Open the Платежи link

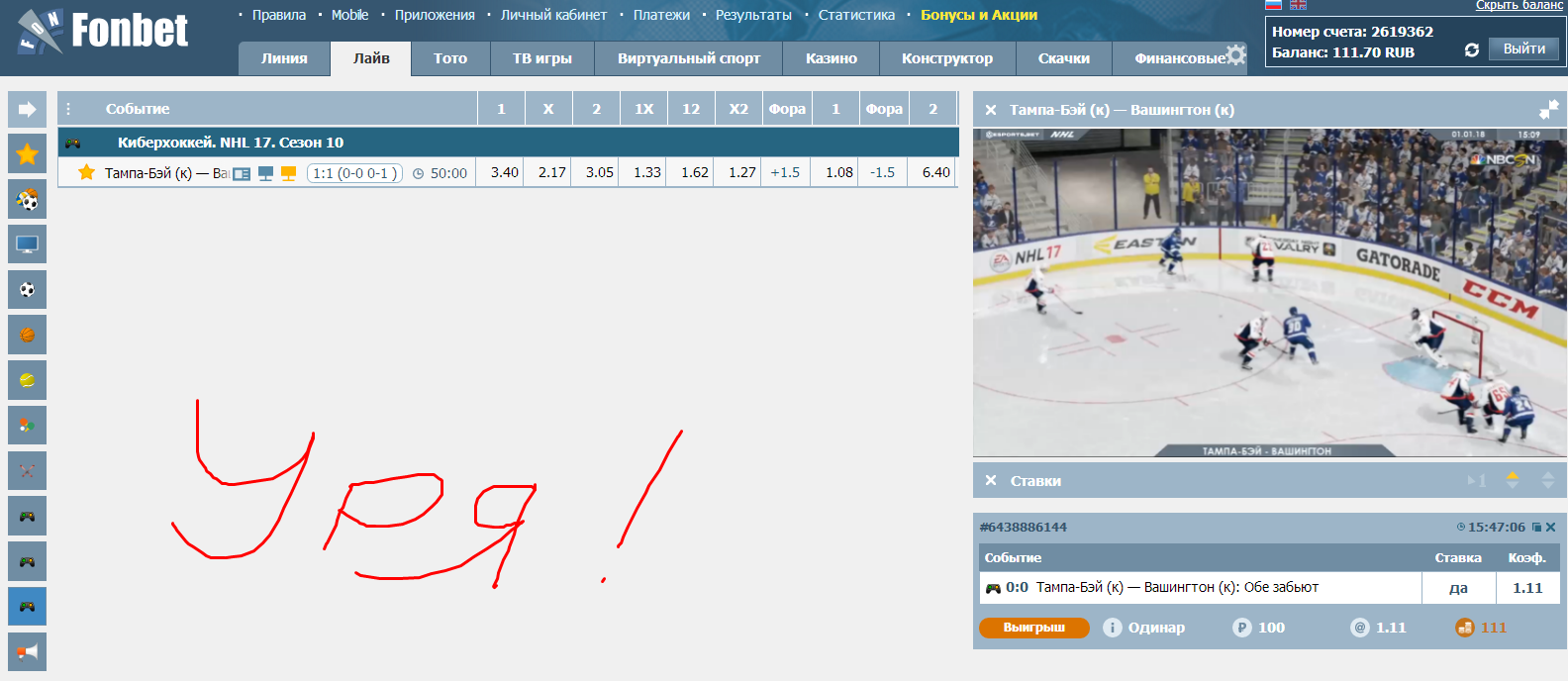point(661,15)
